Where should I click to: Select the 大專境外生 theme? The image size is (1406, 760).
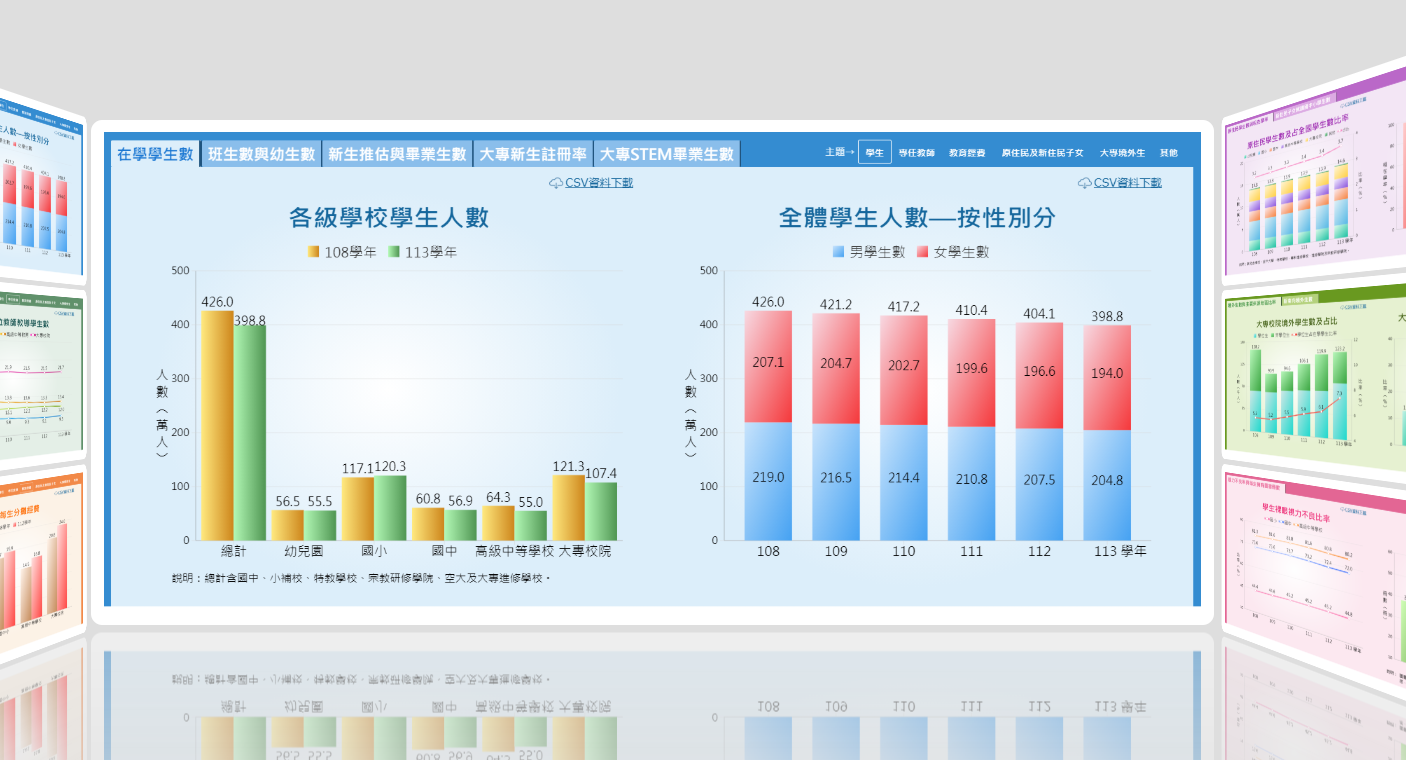1122,153
